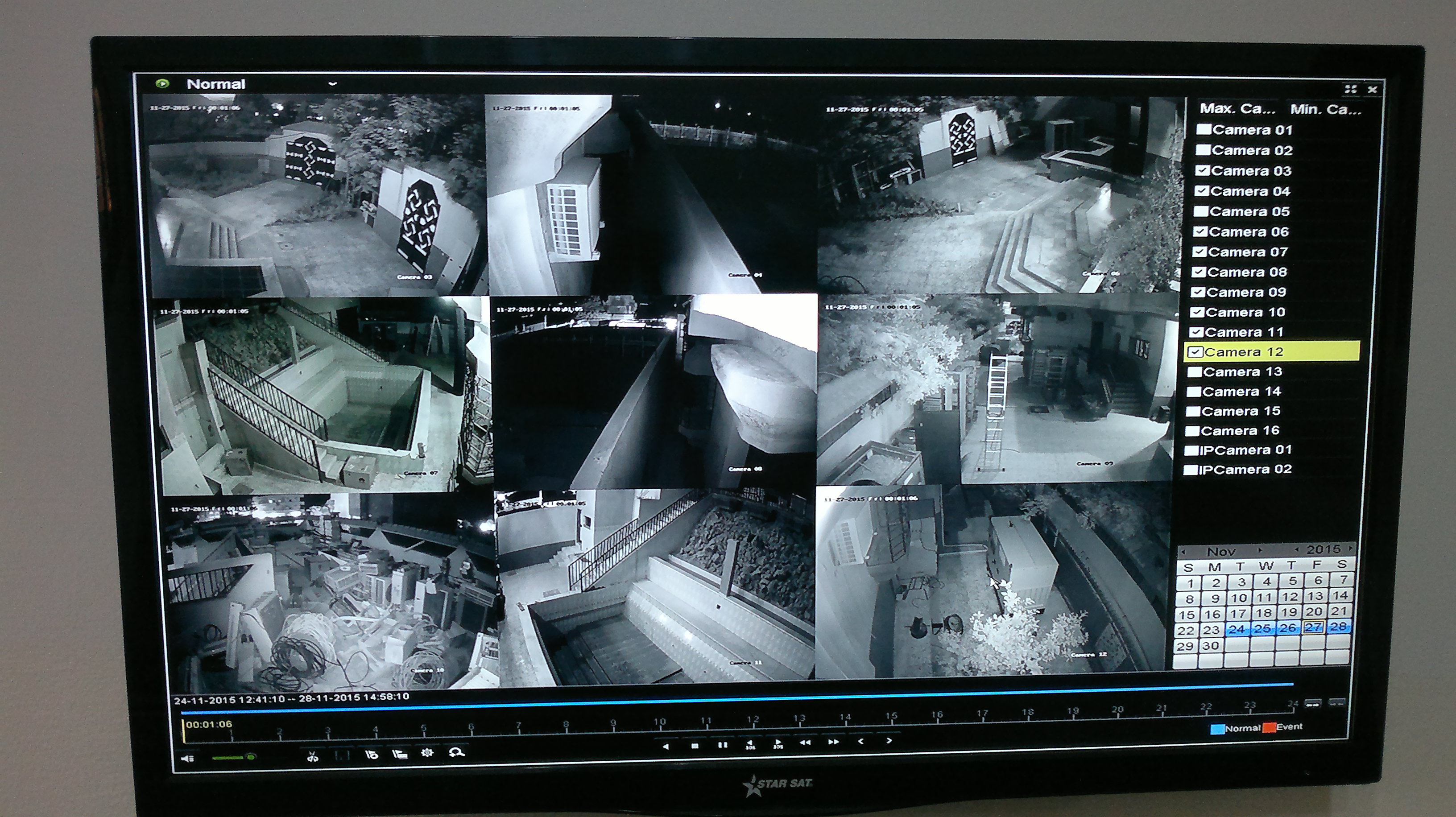Click the fast forward icon
Viewport: 1456px width, 817px height.
[833, 742]
